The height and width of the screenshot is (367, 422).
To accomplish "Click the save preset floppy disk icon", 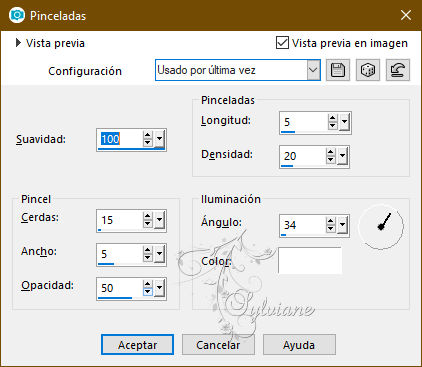I will (x=338, y=70).
